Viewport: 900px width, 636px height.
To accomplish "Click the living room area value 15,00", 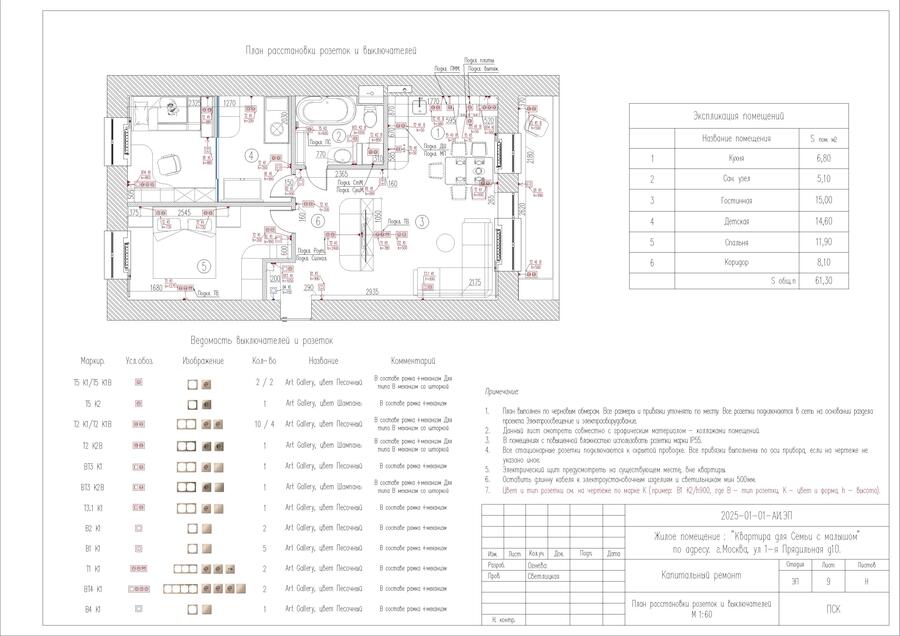I will [824, 200].
